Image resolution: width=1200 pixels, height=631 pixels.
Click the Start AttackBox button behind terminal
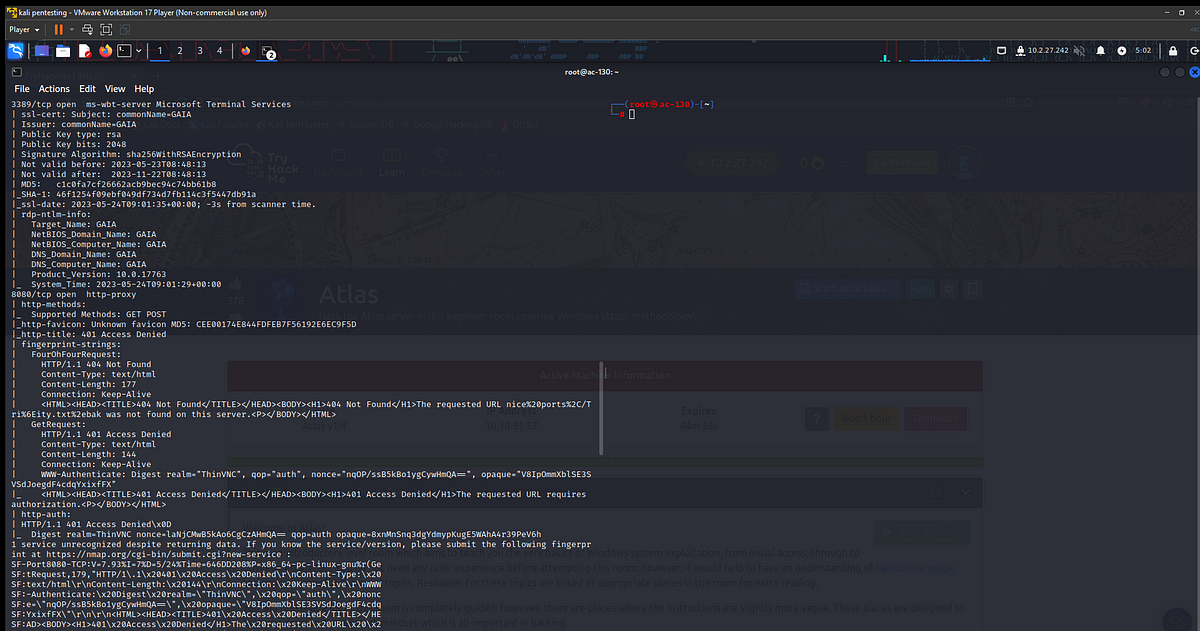tap(848, 288)
